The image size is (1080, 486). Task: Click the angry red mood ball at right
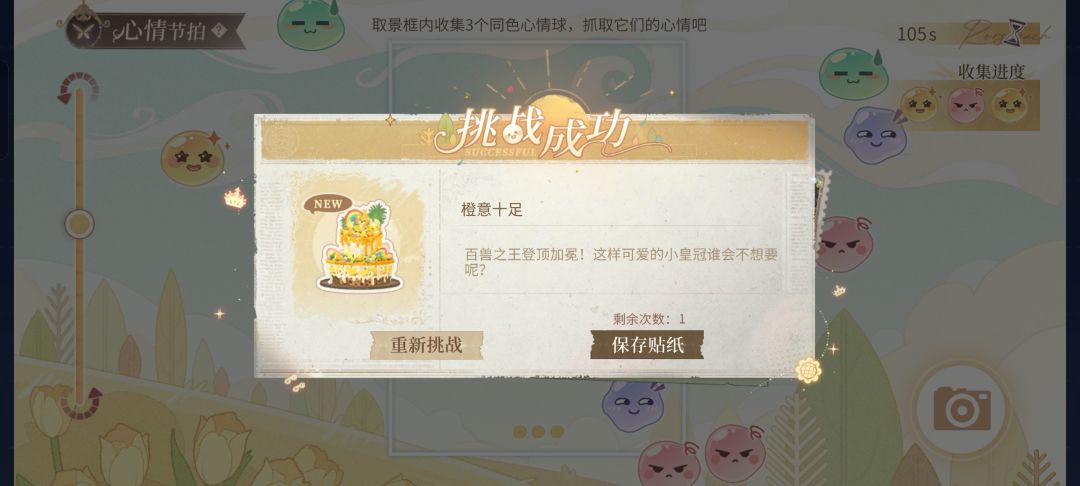coord(844,244)
